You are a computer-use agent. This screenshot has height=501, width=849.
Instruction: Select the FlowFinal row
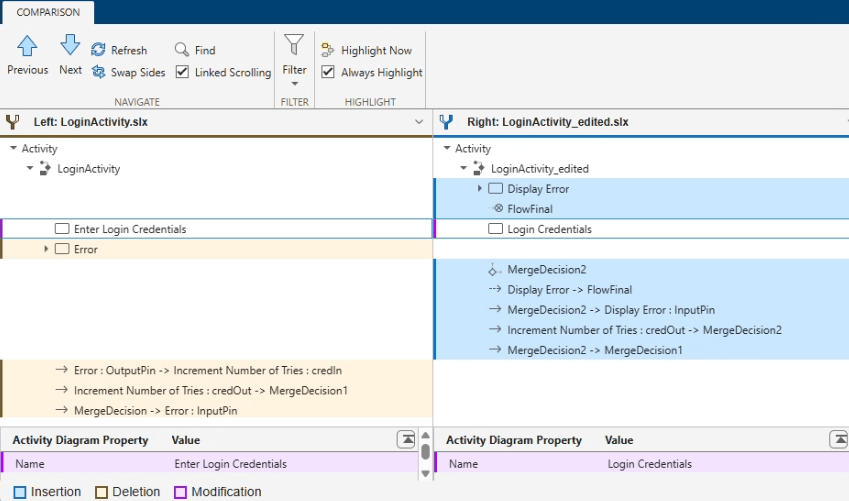[x=642, y=209]
